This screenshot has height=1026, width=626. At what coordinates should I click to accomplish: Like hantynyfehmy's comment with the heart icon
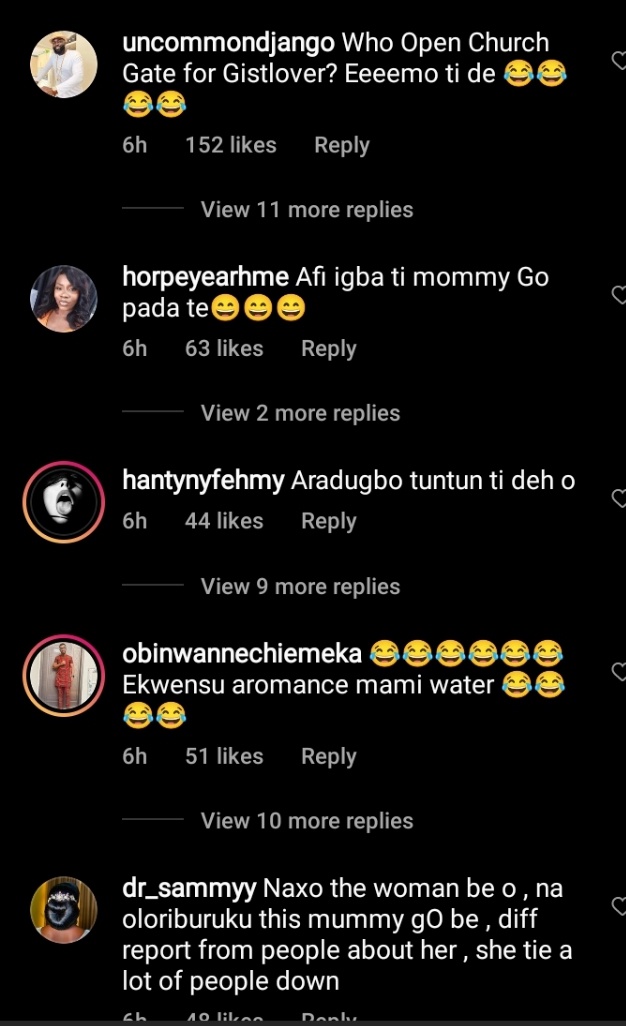619,498
